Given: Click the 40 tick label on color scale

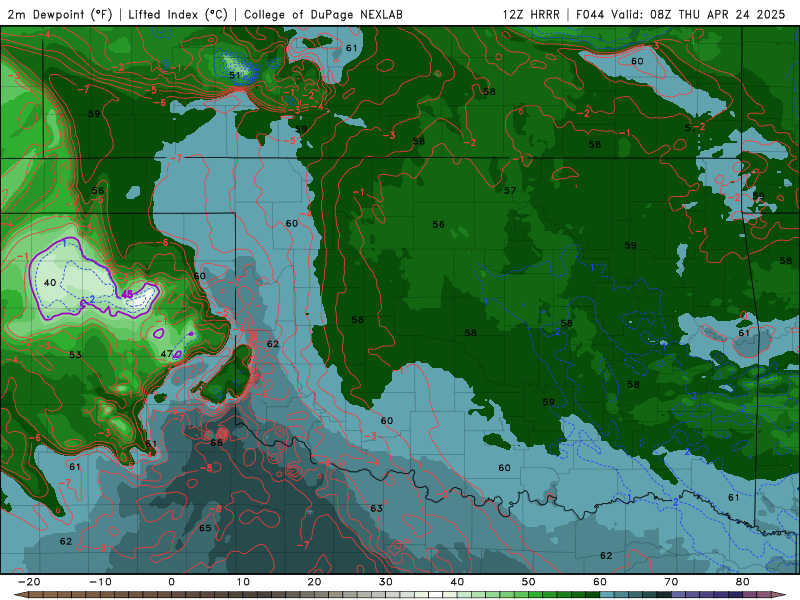Looking at the screenshot, I should (x=457, y=582).
